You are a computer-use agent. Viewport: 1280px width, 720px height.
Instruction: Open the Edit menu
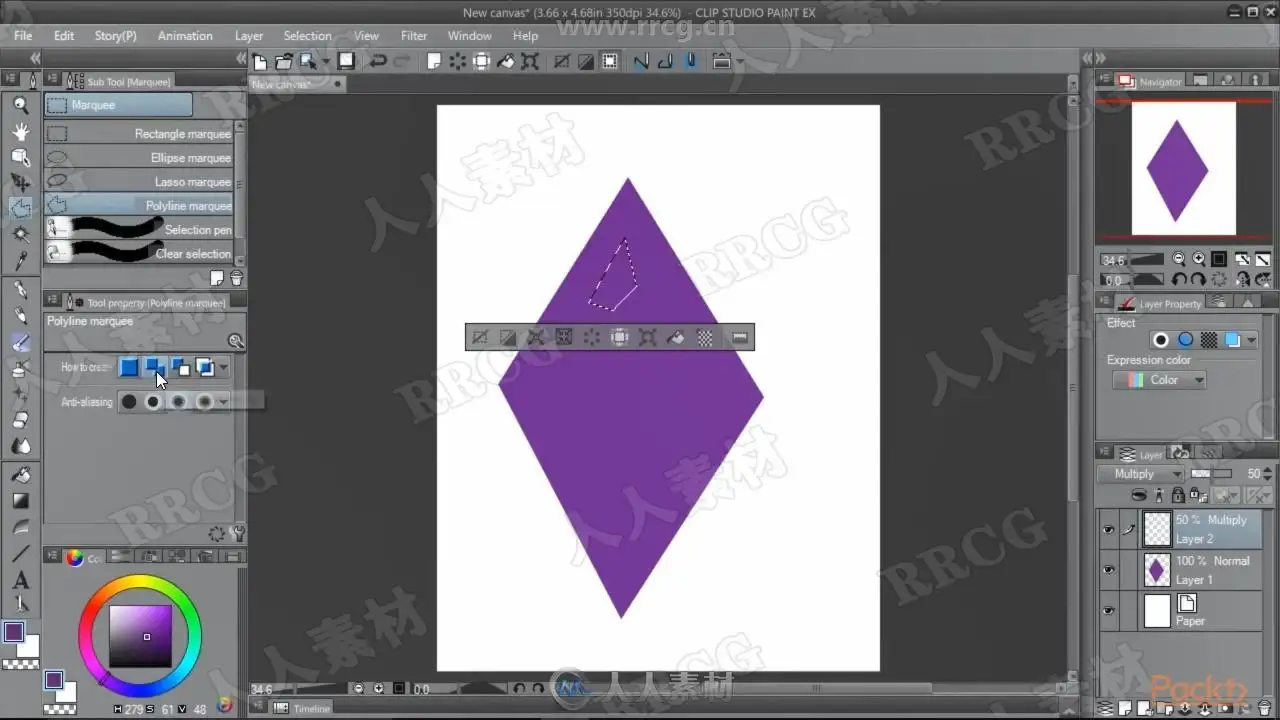pyautogui.click(x=64, y=36)
